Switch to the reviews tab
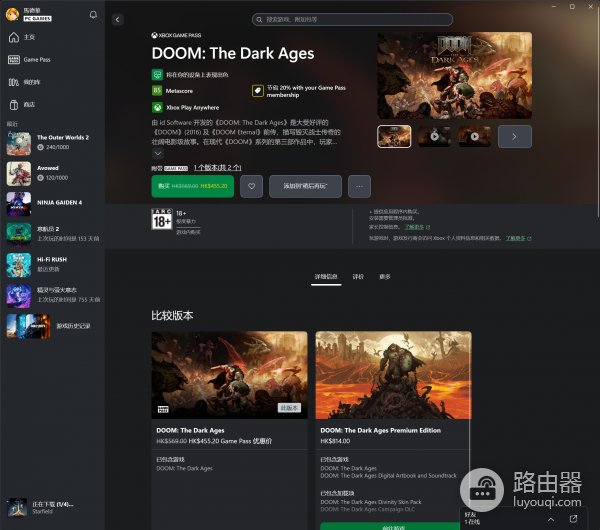This screenshot has width=600, height=530. pos(358,277)
